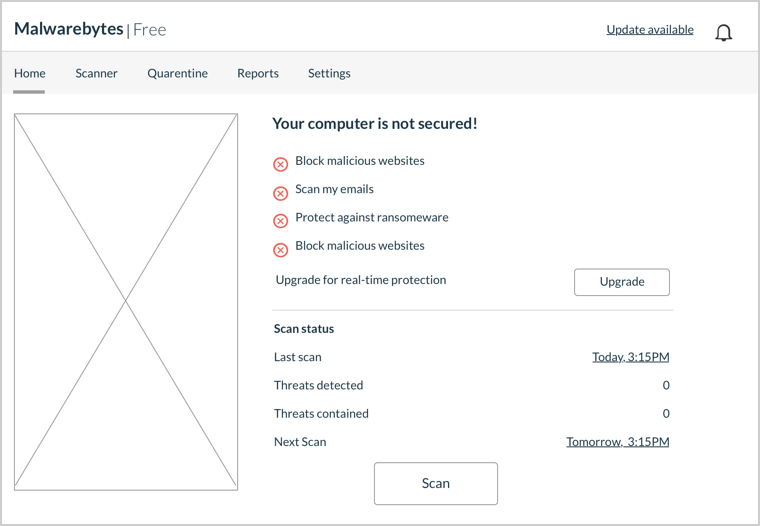Click the Upgrade for real-time protection text
760x526 pixels.
click(361, 280)
